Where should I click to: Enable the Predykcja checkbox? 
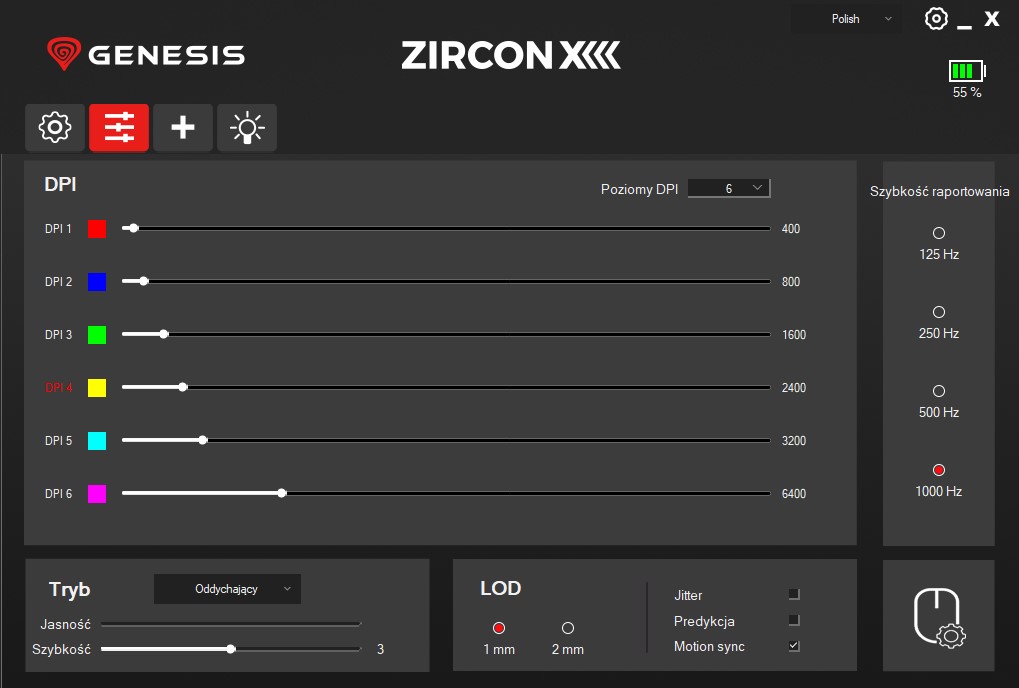[x=794, y=621]
